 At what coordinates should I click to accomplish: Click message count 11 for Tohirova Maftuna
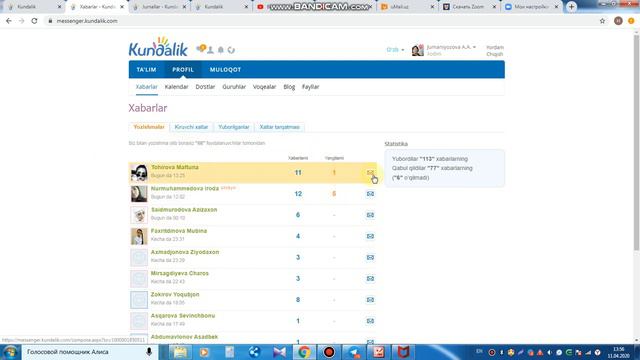[x=298, y=173]
